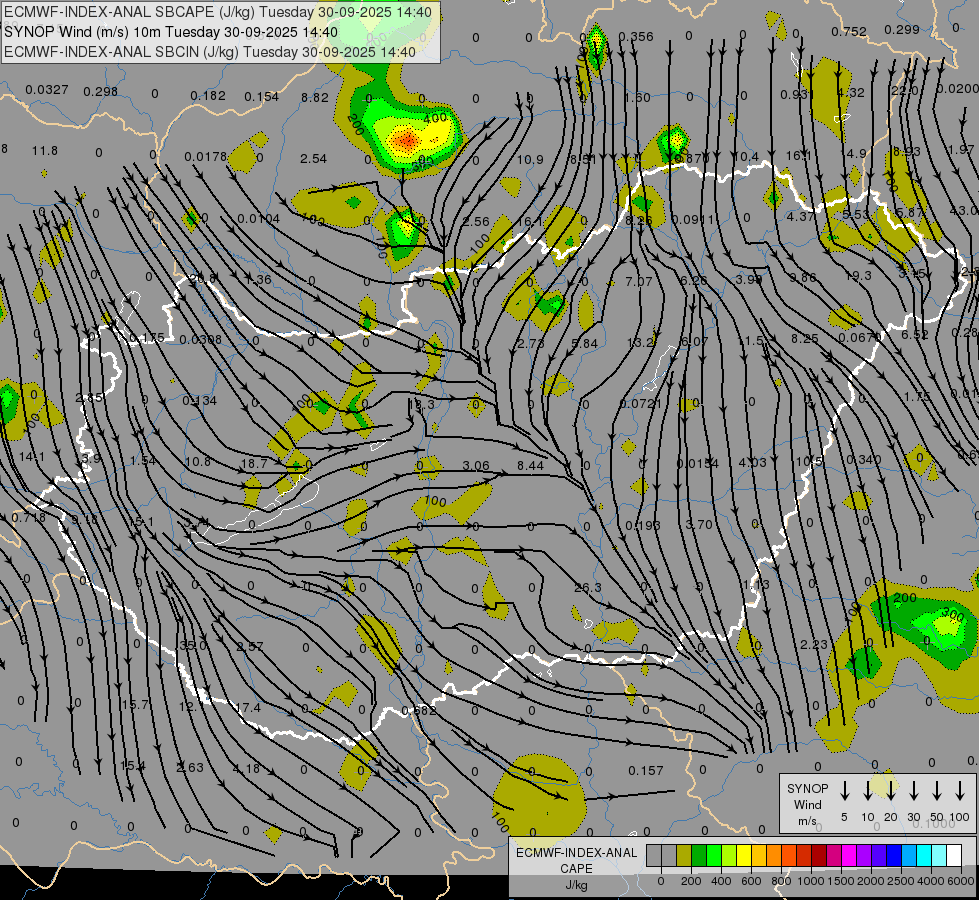Click the 6000 tick label in CAPE legend

[x=960, y=881]
